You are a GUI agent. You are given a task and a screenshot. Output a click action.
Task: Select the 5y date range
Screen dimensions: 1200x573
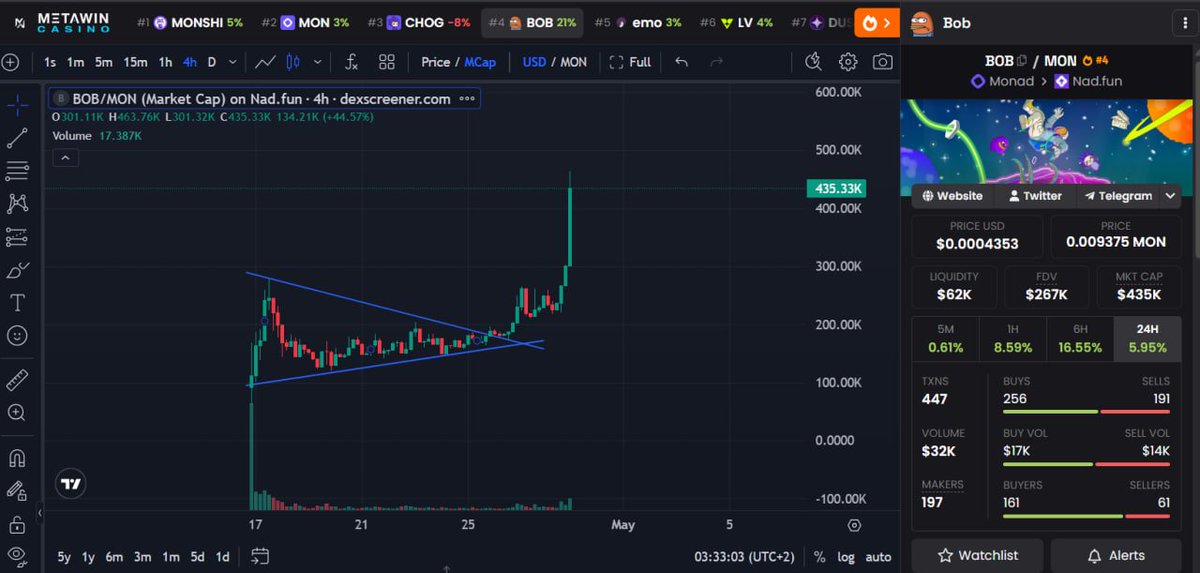coord(63,556)
